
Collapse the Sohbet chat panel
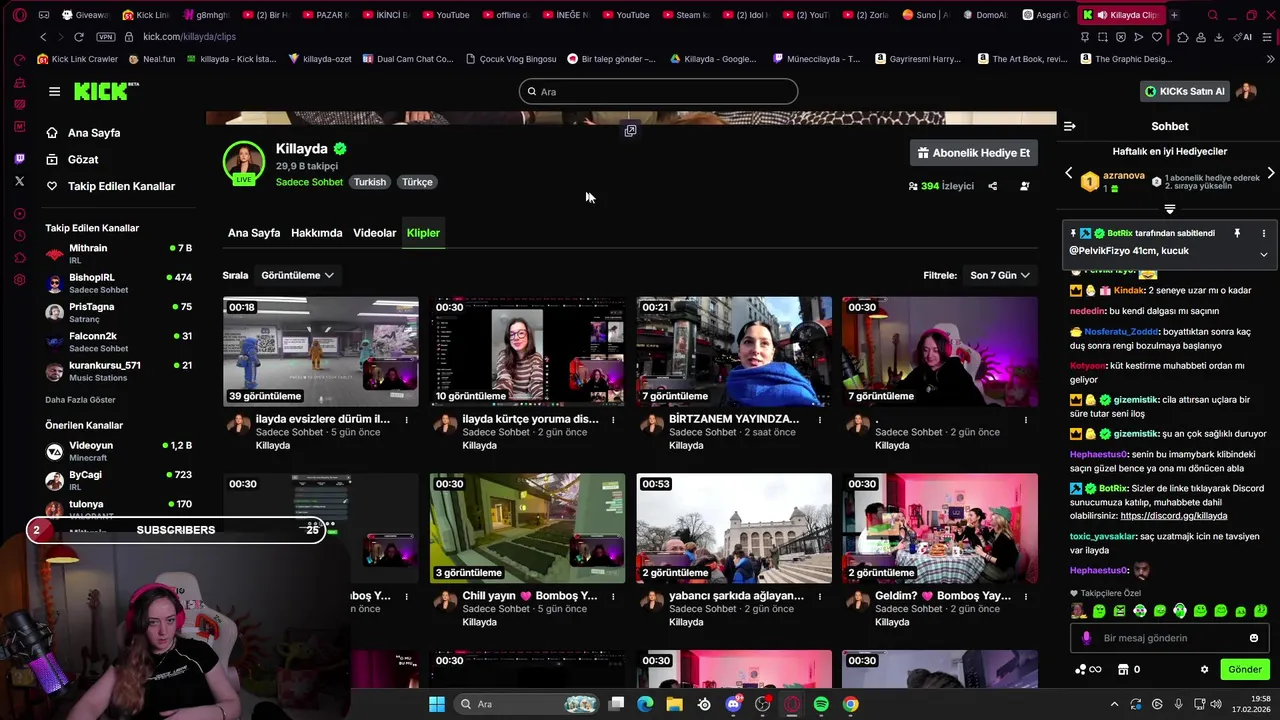click(1069, 126)
